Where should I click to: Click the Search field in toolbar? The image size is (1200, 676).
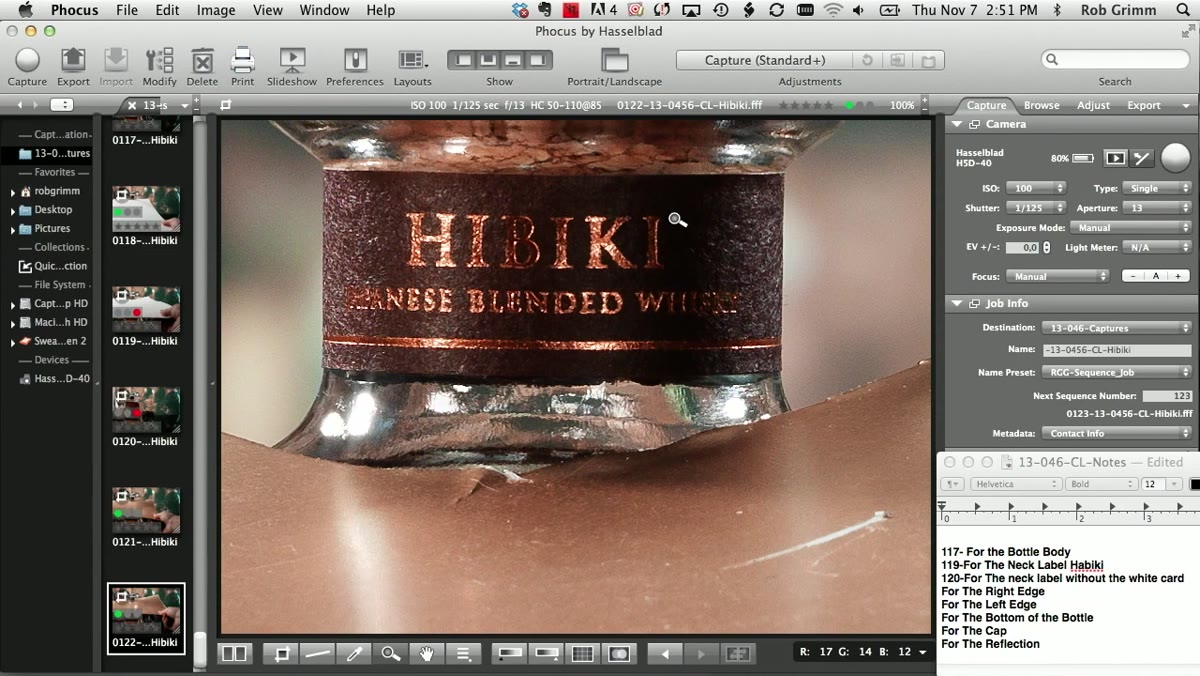click(x=1115, y=60)
